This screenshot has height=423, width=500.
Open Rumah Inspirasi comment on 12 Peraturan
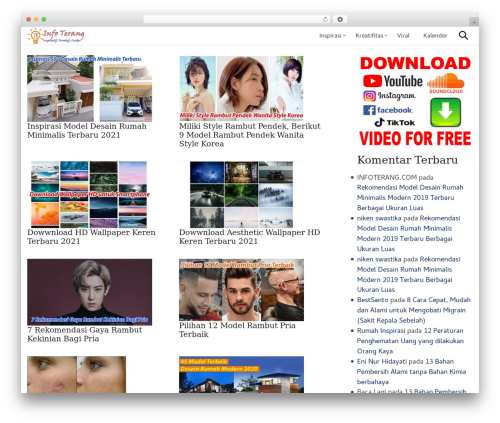(x=410, y=341)
